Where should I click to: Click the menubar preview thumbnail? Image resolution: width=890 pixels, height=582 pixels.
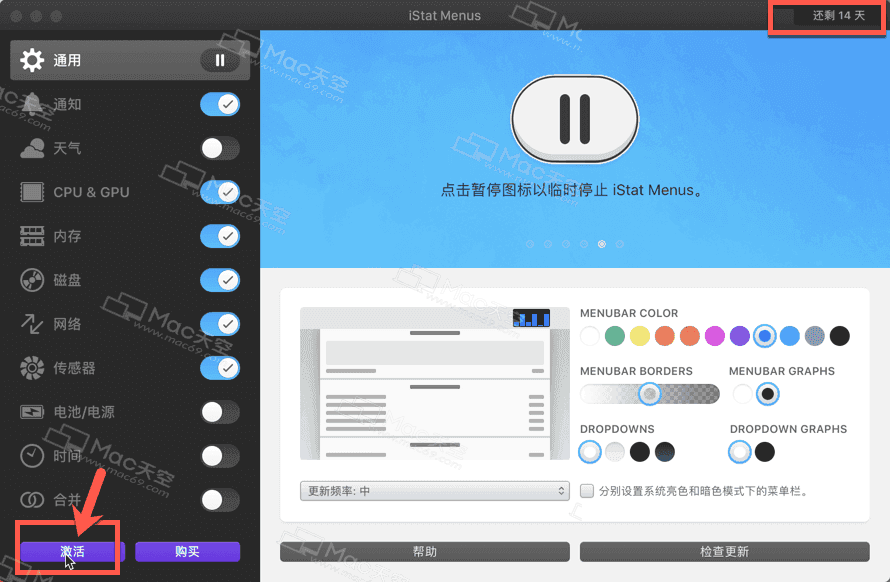tap(435, 383)
